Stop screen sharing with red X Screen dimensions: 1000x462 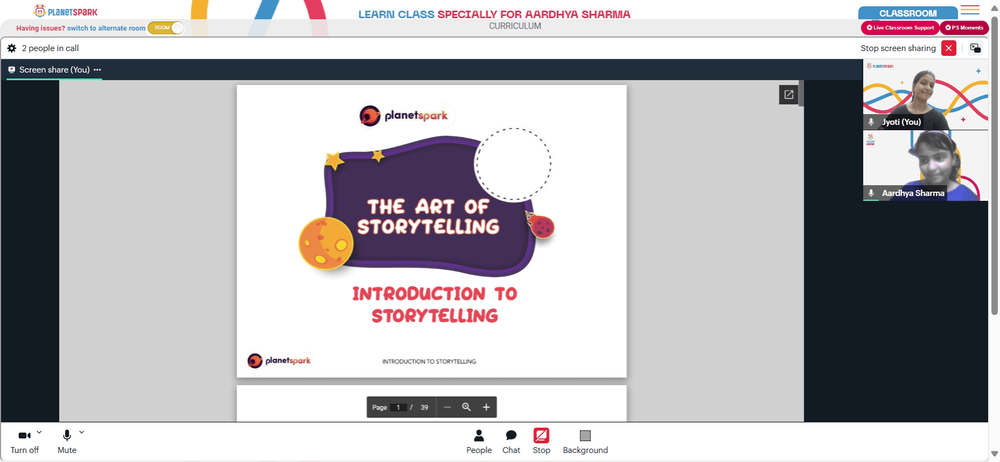(x=948, y=48)
